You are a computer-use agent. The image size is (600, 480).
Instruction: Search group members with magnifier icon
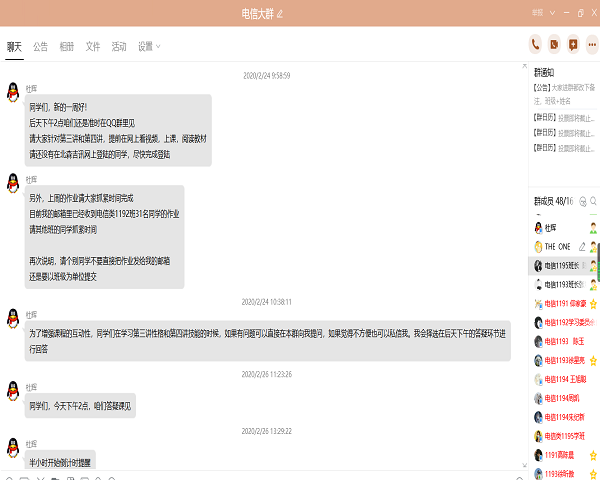(593, 201)
